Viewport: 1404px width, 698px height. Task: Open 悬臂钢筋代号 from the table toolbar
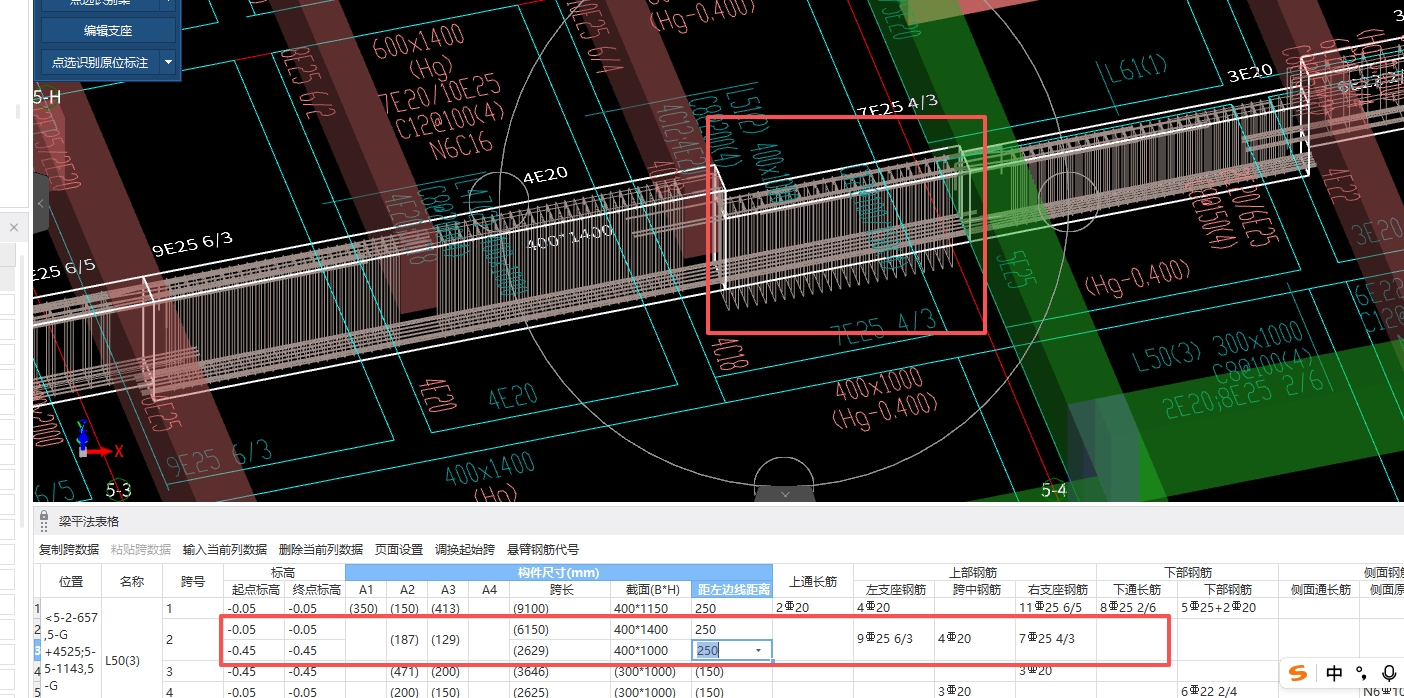click(x=543, y=549)
